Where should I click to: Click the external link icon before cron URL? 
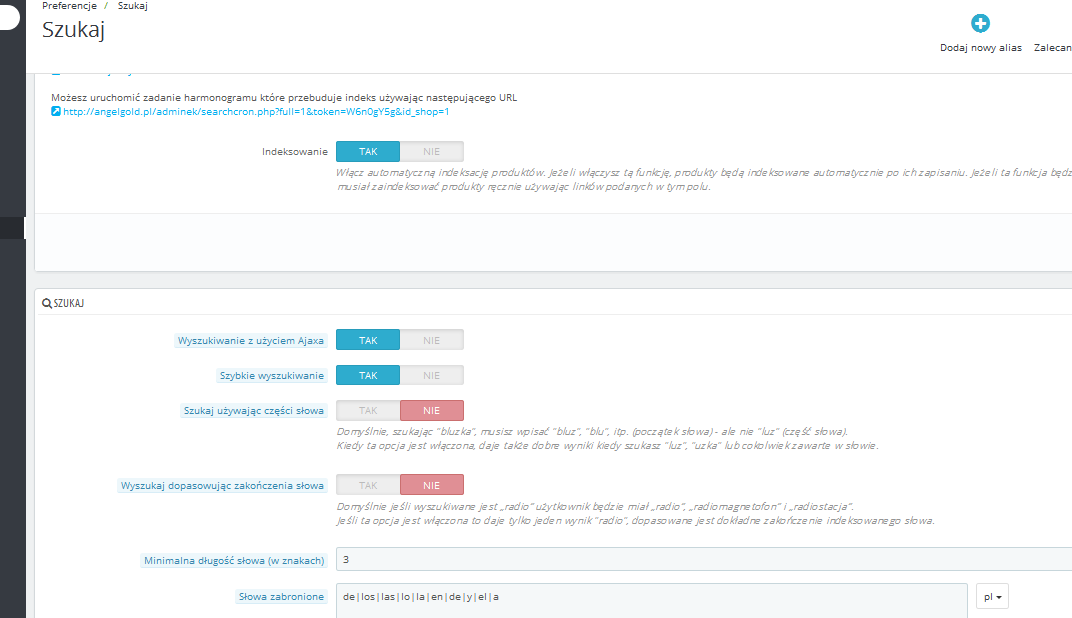(x=56, y=111)
